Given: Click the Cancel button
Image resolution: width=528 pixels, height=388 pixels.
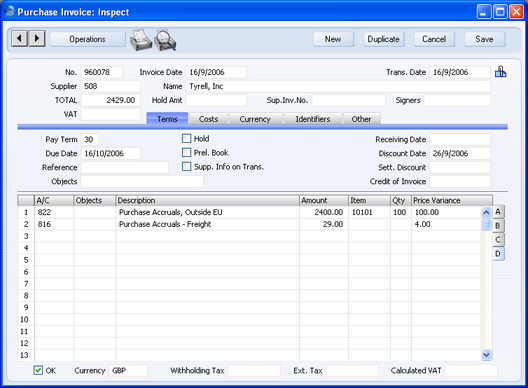Looking at the screenshot, I should click(434, 39).
